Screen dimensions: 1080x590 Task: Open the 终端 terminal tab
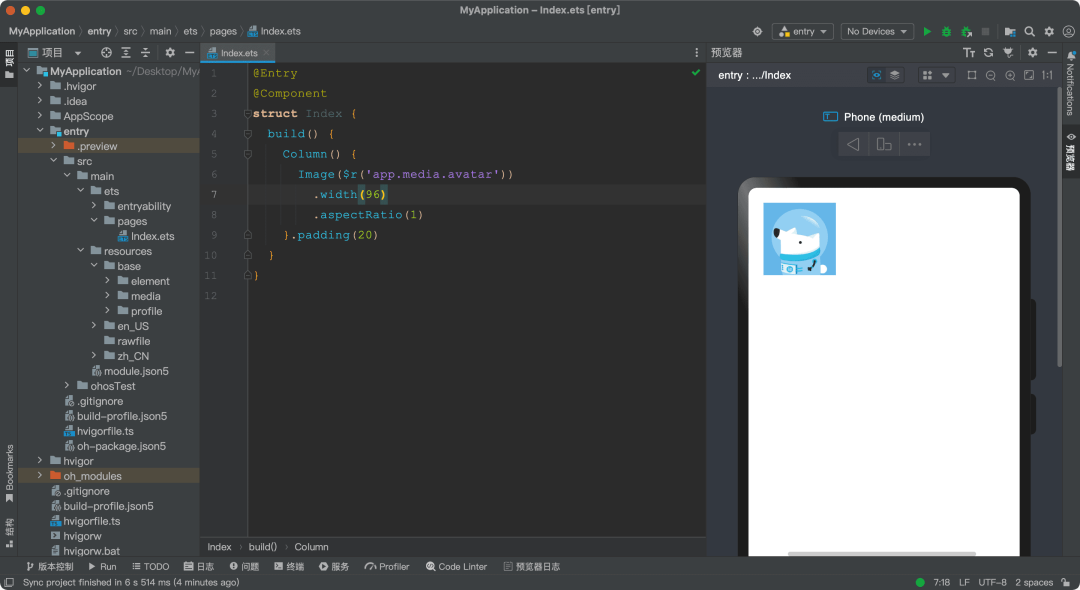pyautogui.click(x=289, y=567)
